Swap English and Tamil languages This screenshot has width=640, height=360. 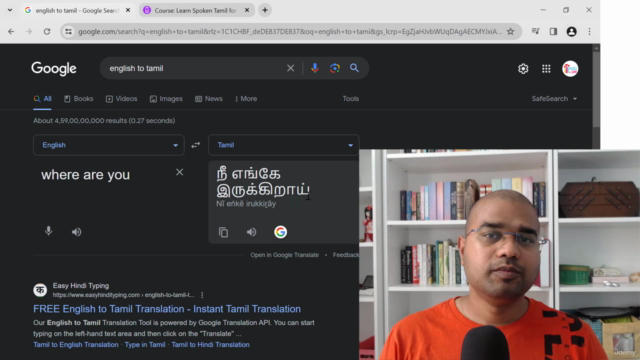pyautogui.click(x=196, y=145)
